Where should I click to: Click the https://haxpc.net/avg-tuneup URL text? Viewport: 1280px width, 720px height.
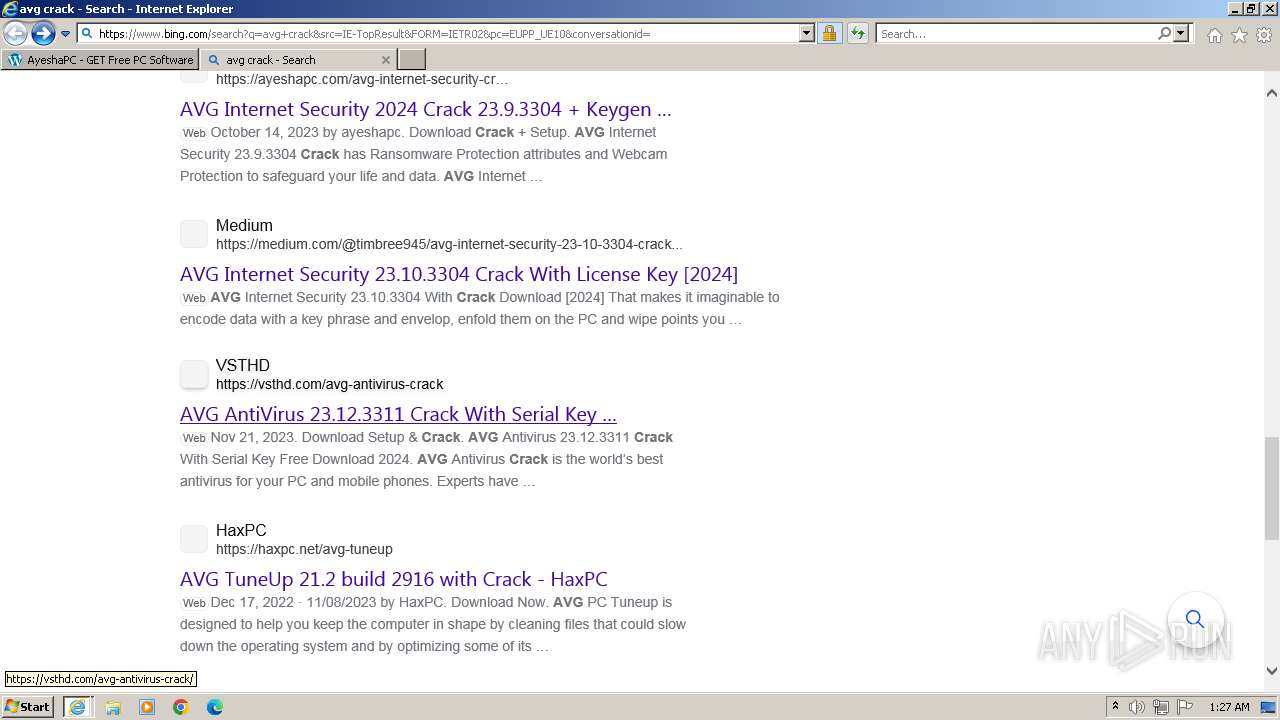coord(304,549)
